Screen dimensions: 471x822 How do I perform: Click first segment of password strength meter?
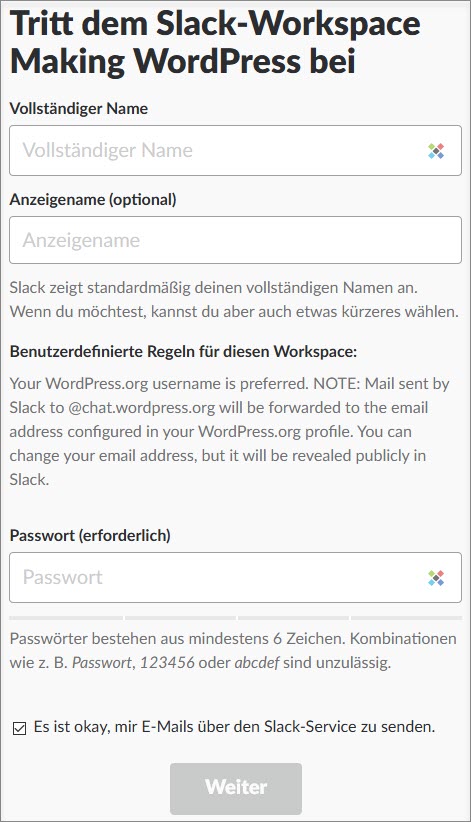(66, 618)
